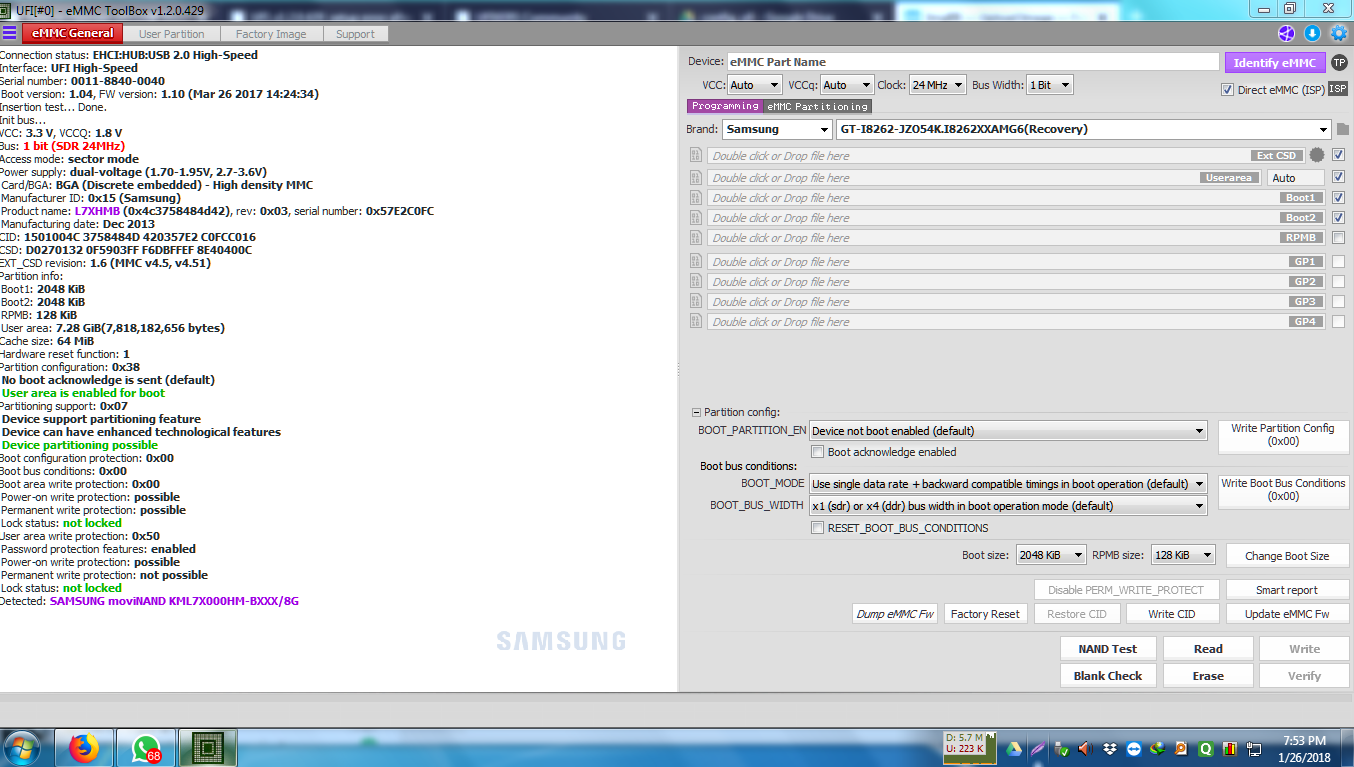
Task: Open the VCCq voltage dropdown
Action: [847, 85]
